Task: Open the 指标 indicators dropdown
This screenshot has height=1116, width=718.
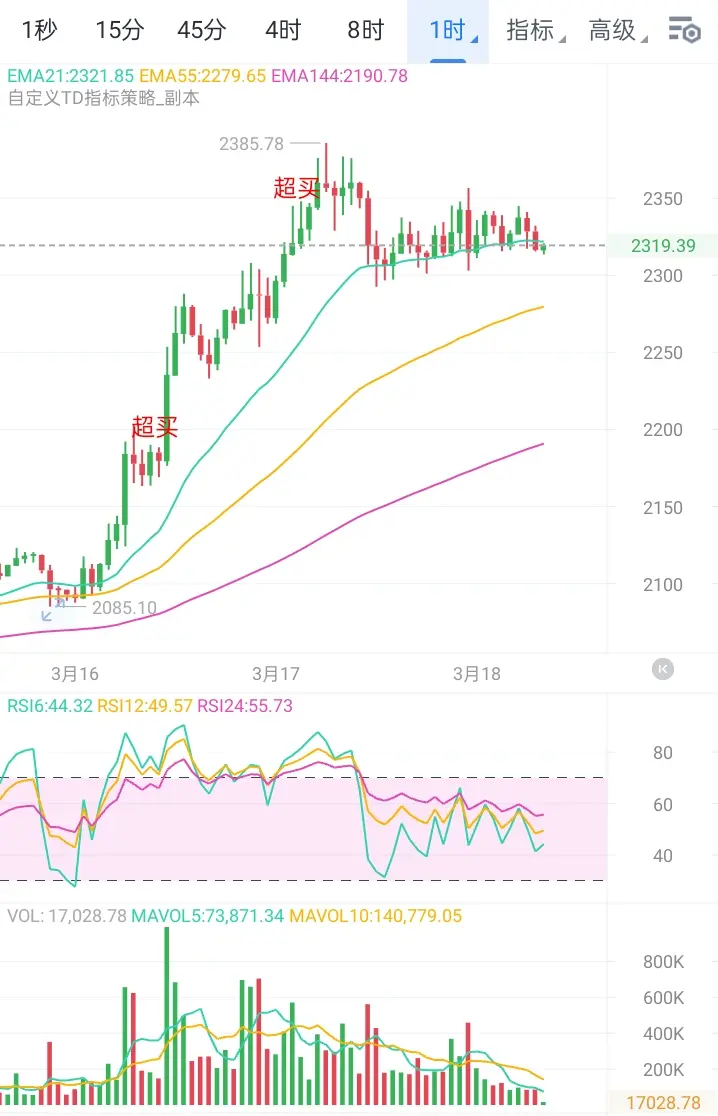Action: coord(535,30)
